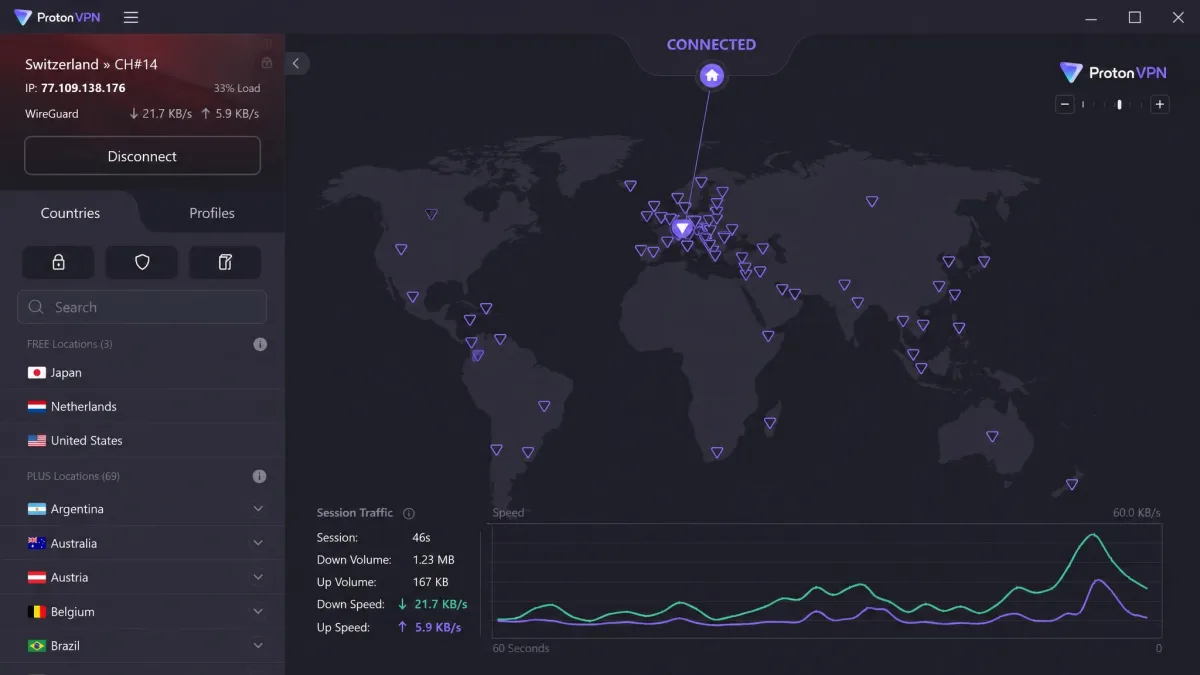
Task: Click the green download speed graph peak
Action: 1094,535
